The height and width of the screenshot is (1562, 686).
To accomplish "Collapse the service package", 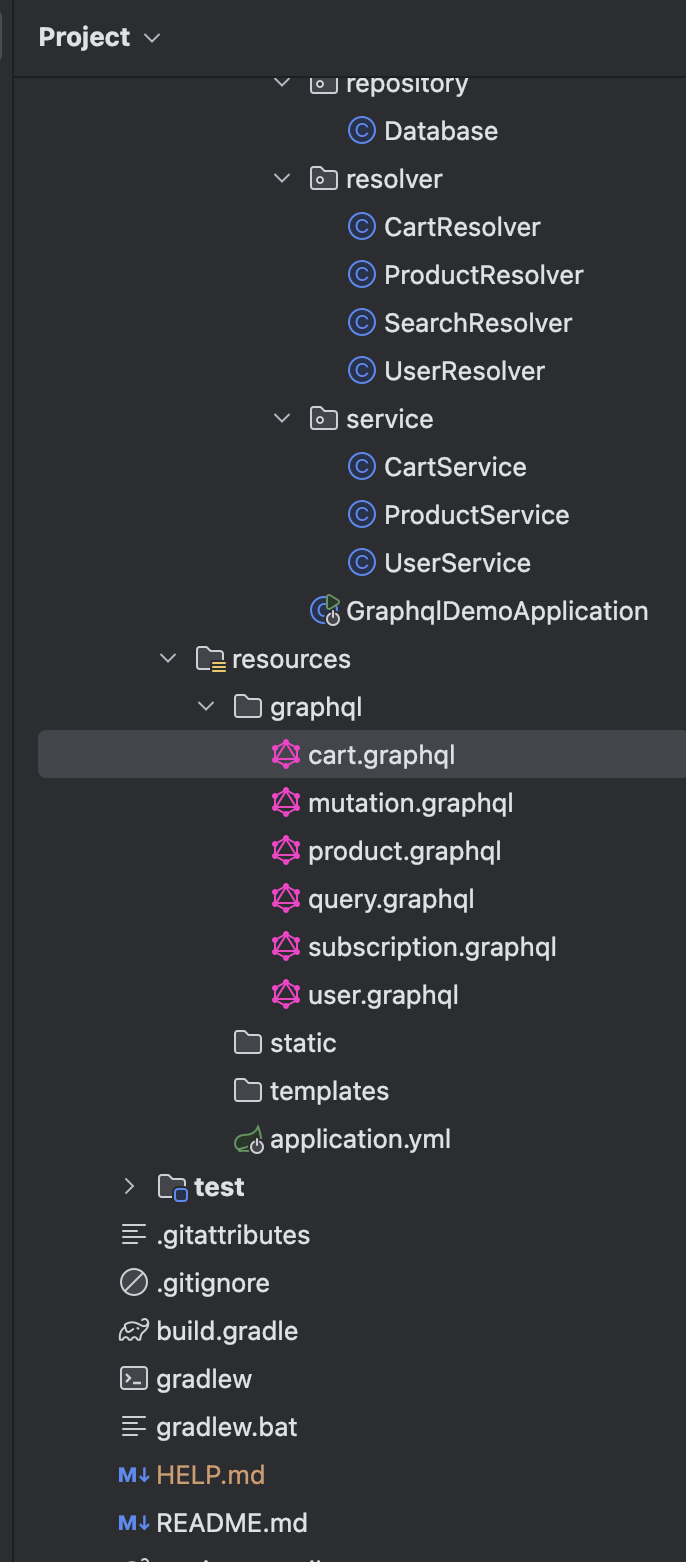I will click(283, 419).
